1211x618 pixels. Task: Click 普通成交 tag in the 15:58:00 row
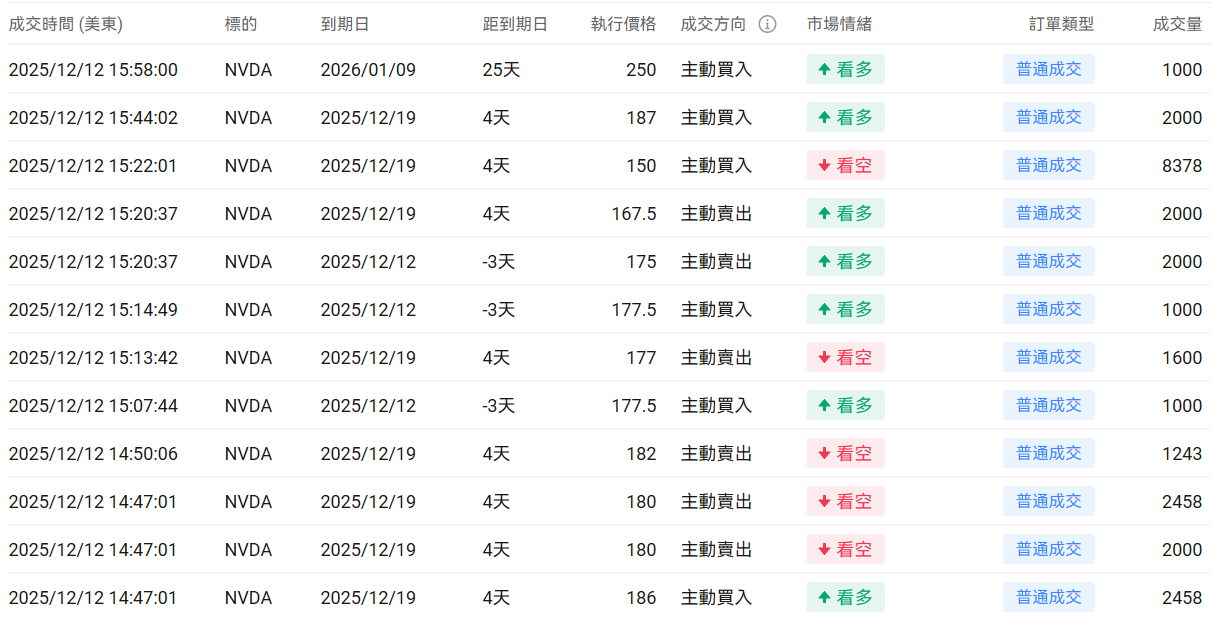tap(1048, 70)
